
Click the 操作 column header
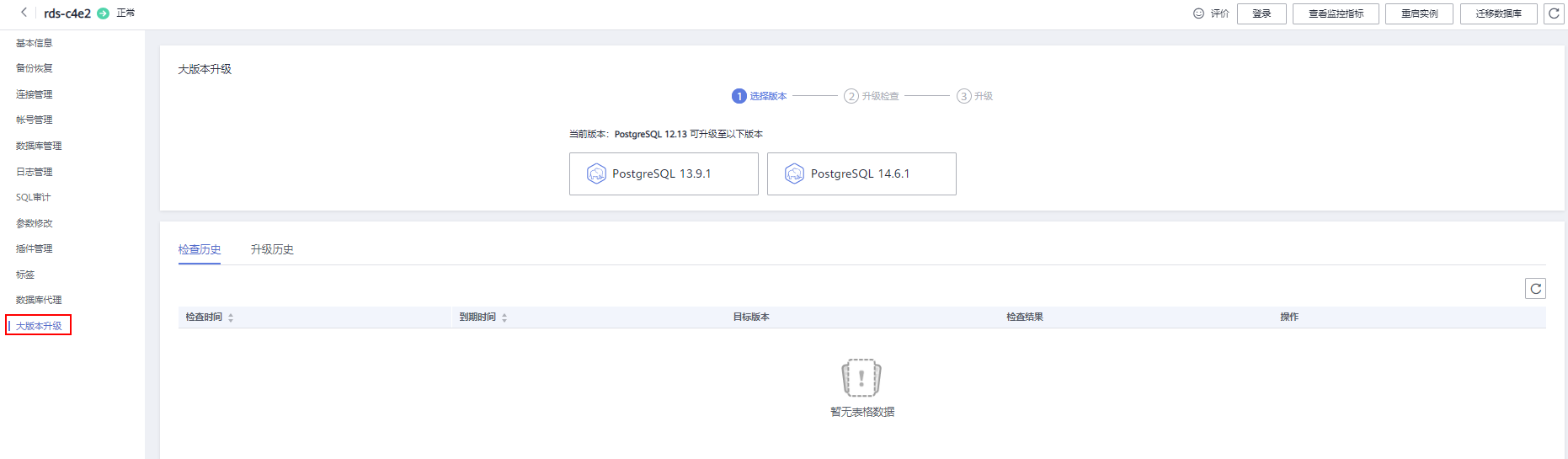pyautogui.click(x=1289, y=318)
